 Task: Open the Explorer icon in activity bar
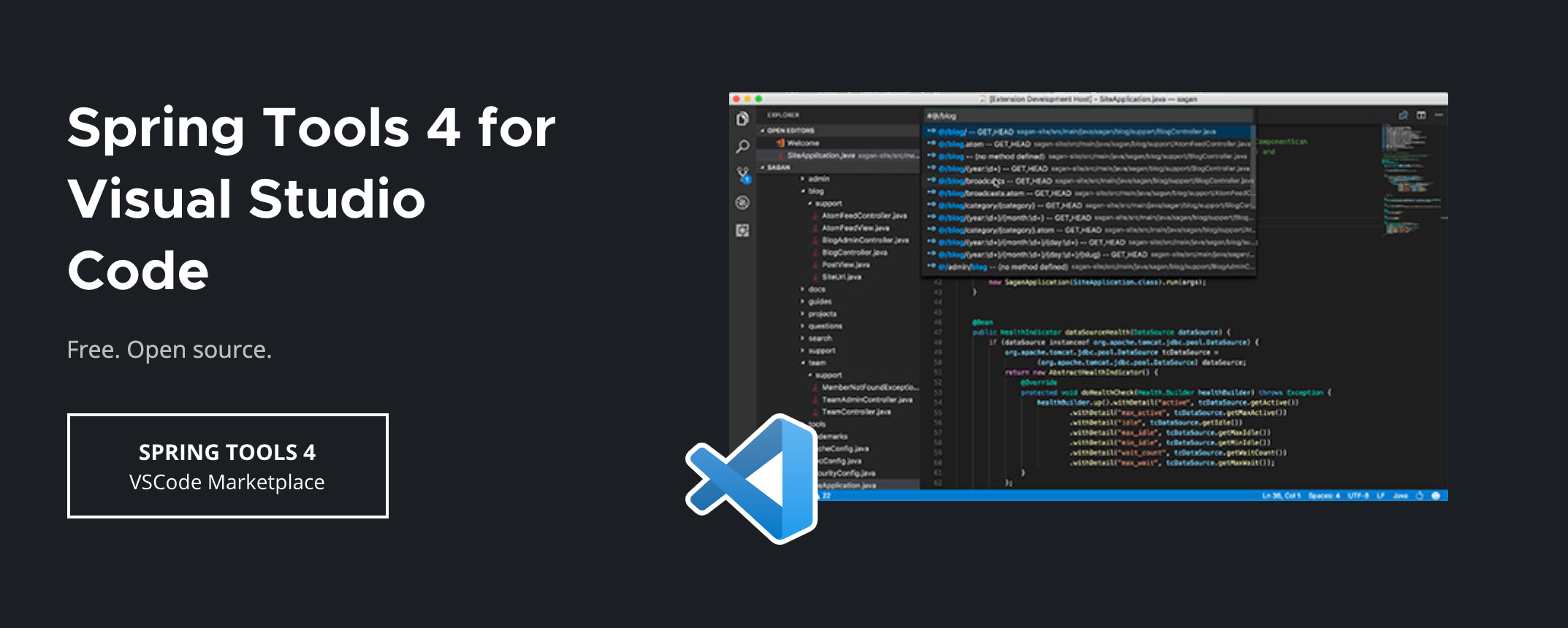(x=742, y=119)
